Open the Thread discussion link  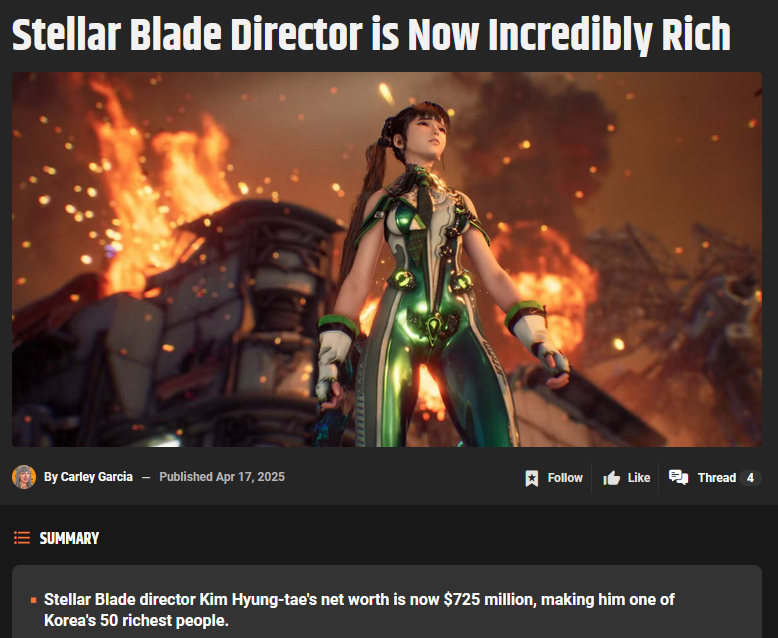pyautogui.click(x=716, y=478)
